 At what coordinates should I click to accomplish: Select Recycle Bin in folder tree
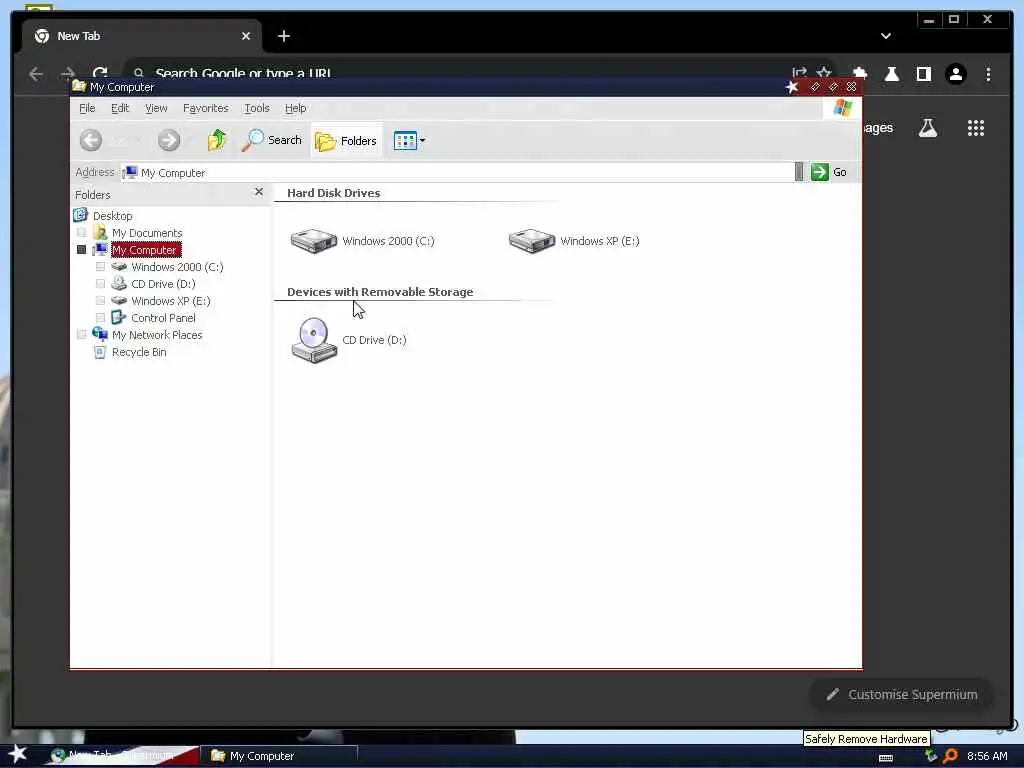(139, 352)
